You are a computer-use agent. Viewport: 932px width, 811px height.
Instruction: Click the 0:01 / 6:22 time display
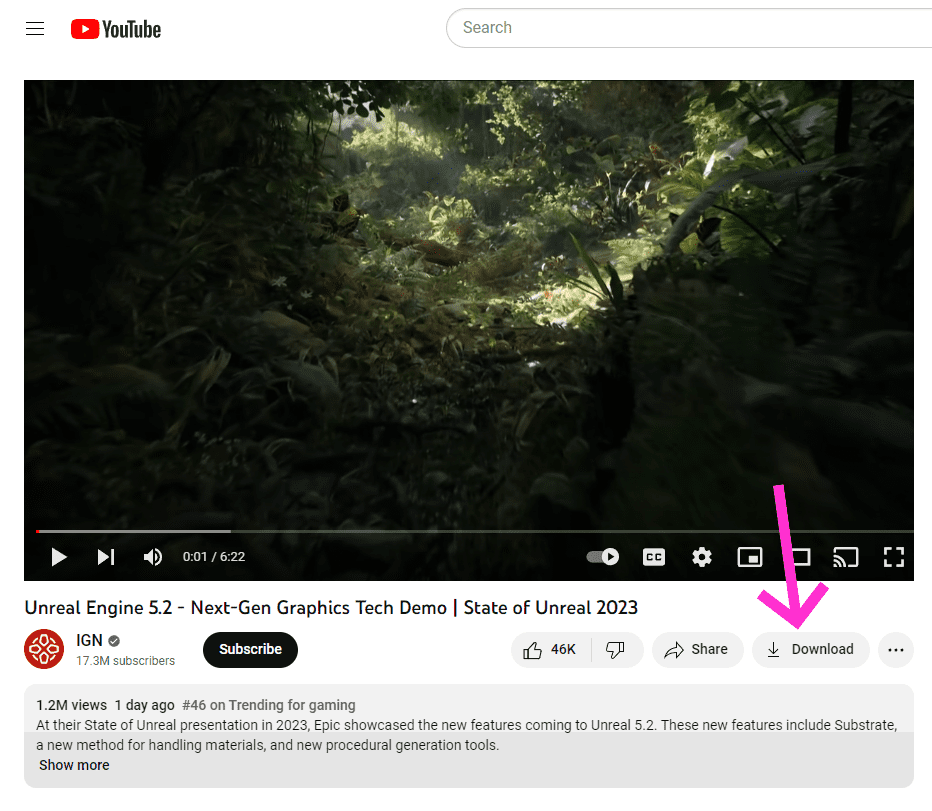pyautogui.click(x=214, y=557)
